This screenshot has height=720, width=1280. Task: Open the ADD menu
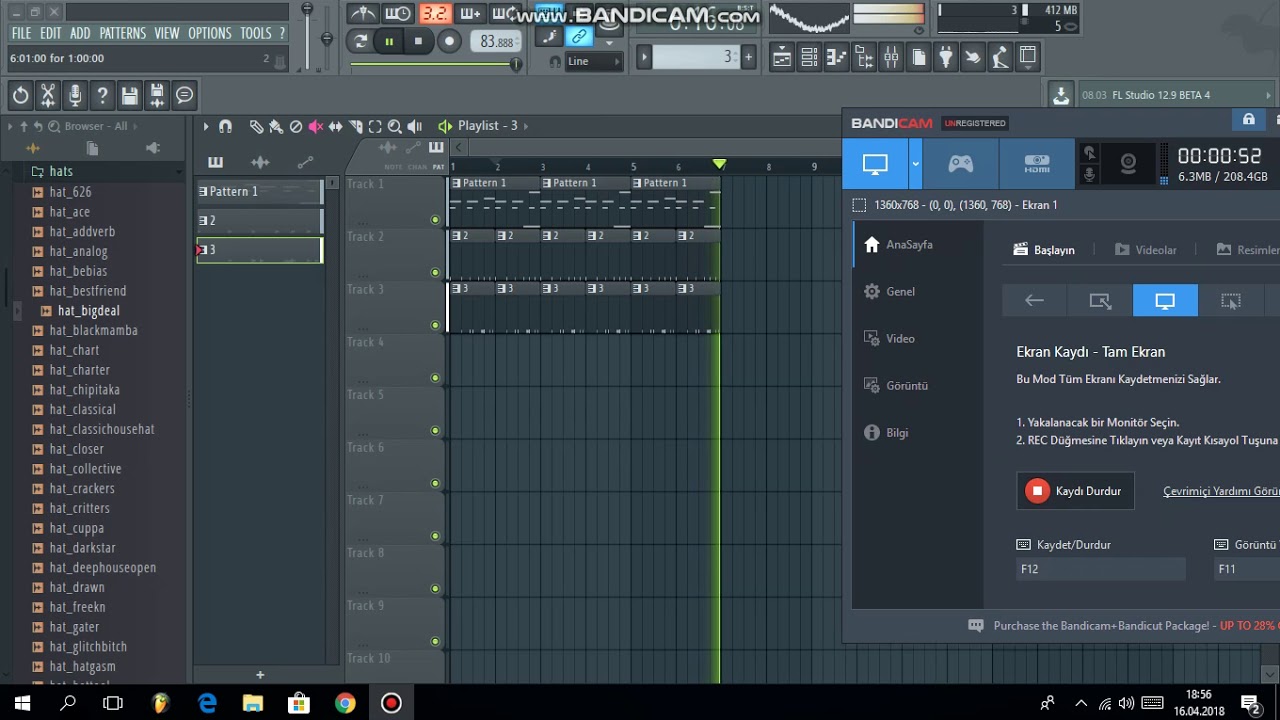point(80,33)
